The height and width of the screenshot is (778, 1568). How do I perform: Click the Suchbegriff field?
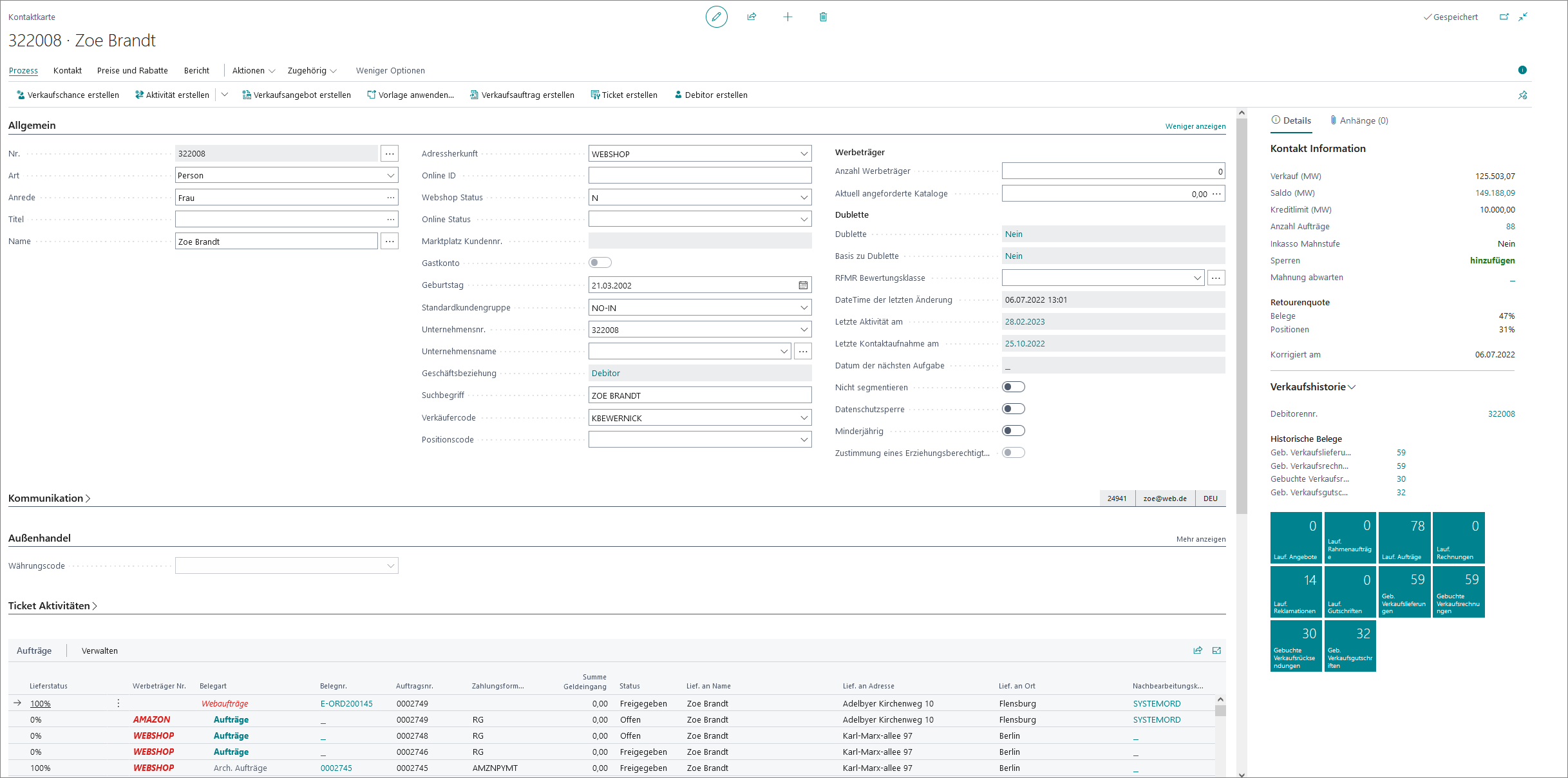[700, 395]
